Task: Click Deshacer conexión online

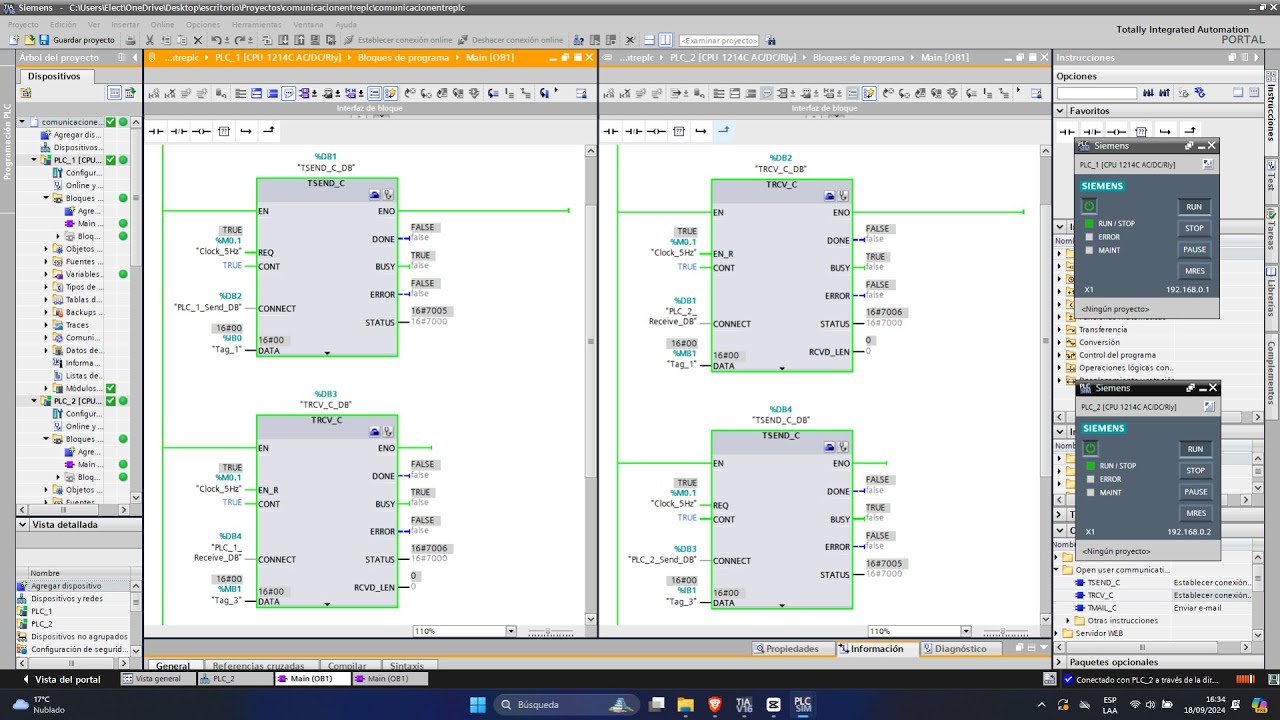Action: 510,40
